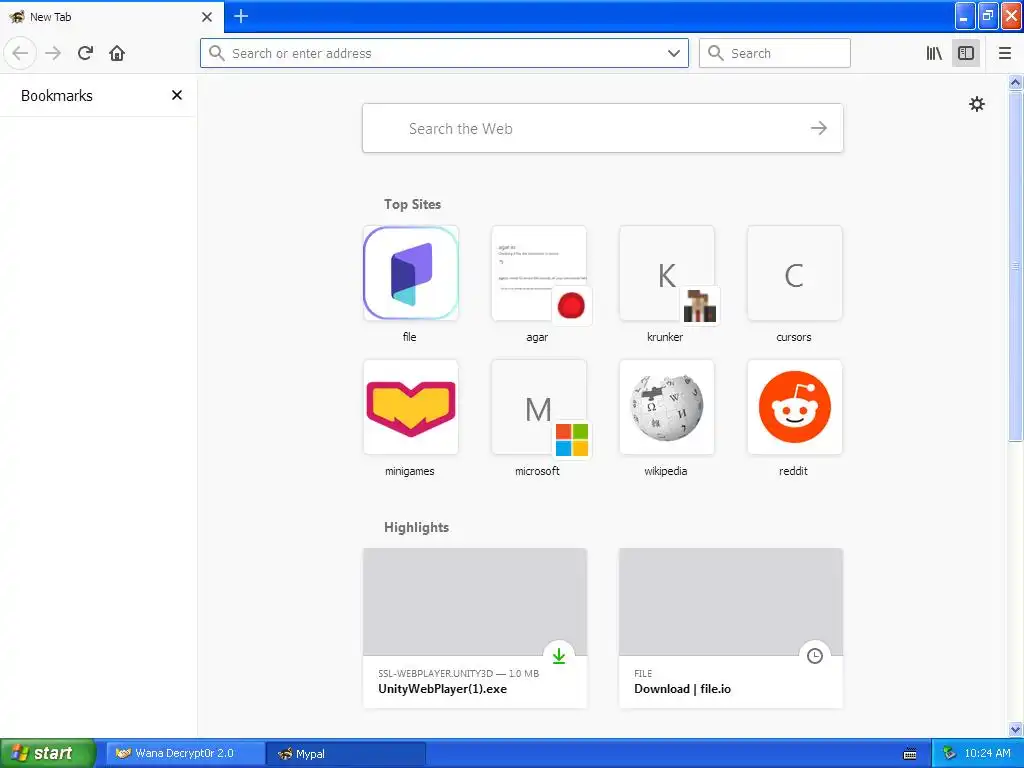Expand the address bar history dropdown
The height and width of the screenshot is (768, 1024).
click(674, 53)
